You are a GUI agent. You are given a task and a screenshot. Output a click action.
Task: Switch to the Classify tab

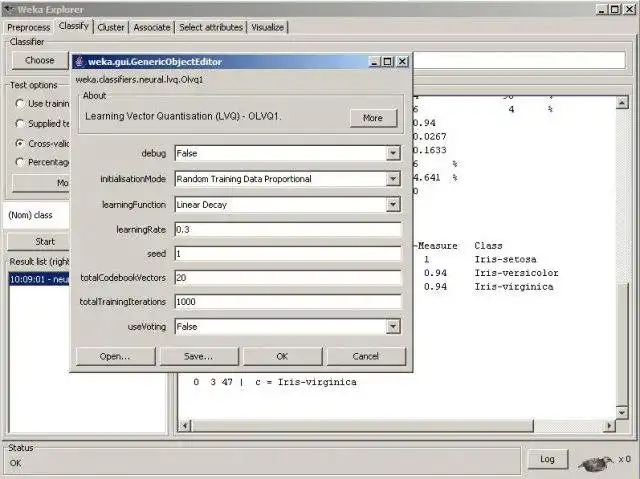[73, 26]
